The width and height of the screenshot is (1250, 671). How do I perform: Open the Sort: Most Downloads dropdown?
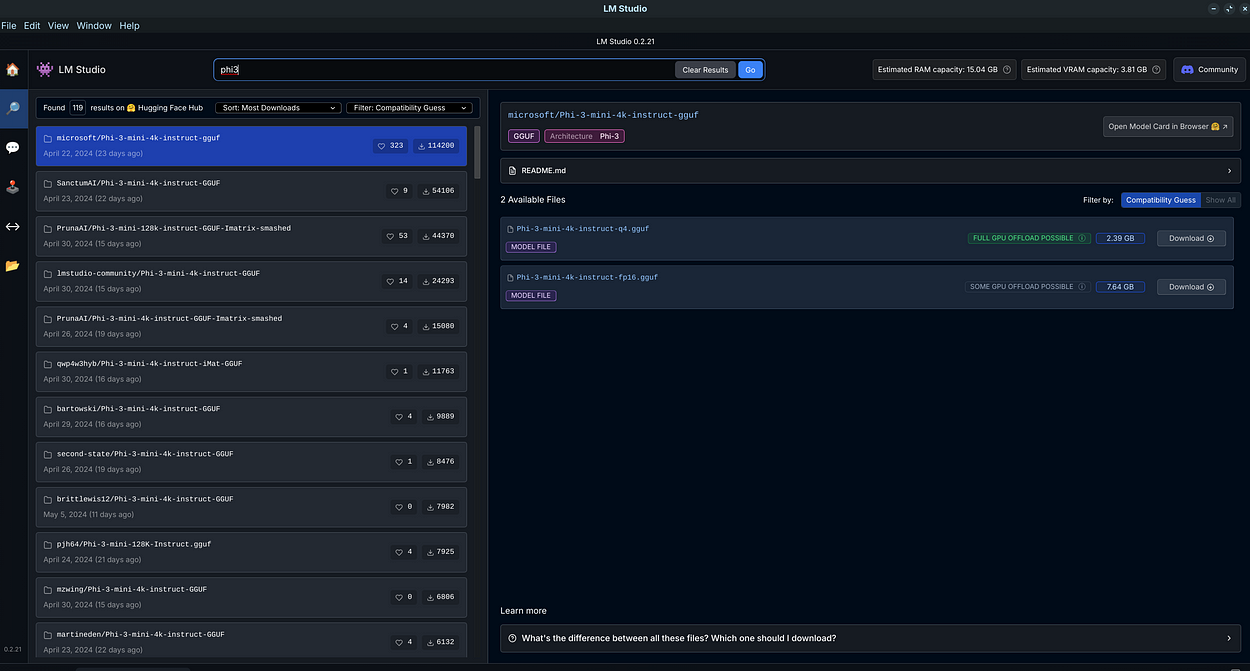(x=279, y=108)
